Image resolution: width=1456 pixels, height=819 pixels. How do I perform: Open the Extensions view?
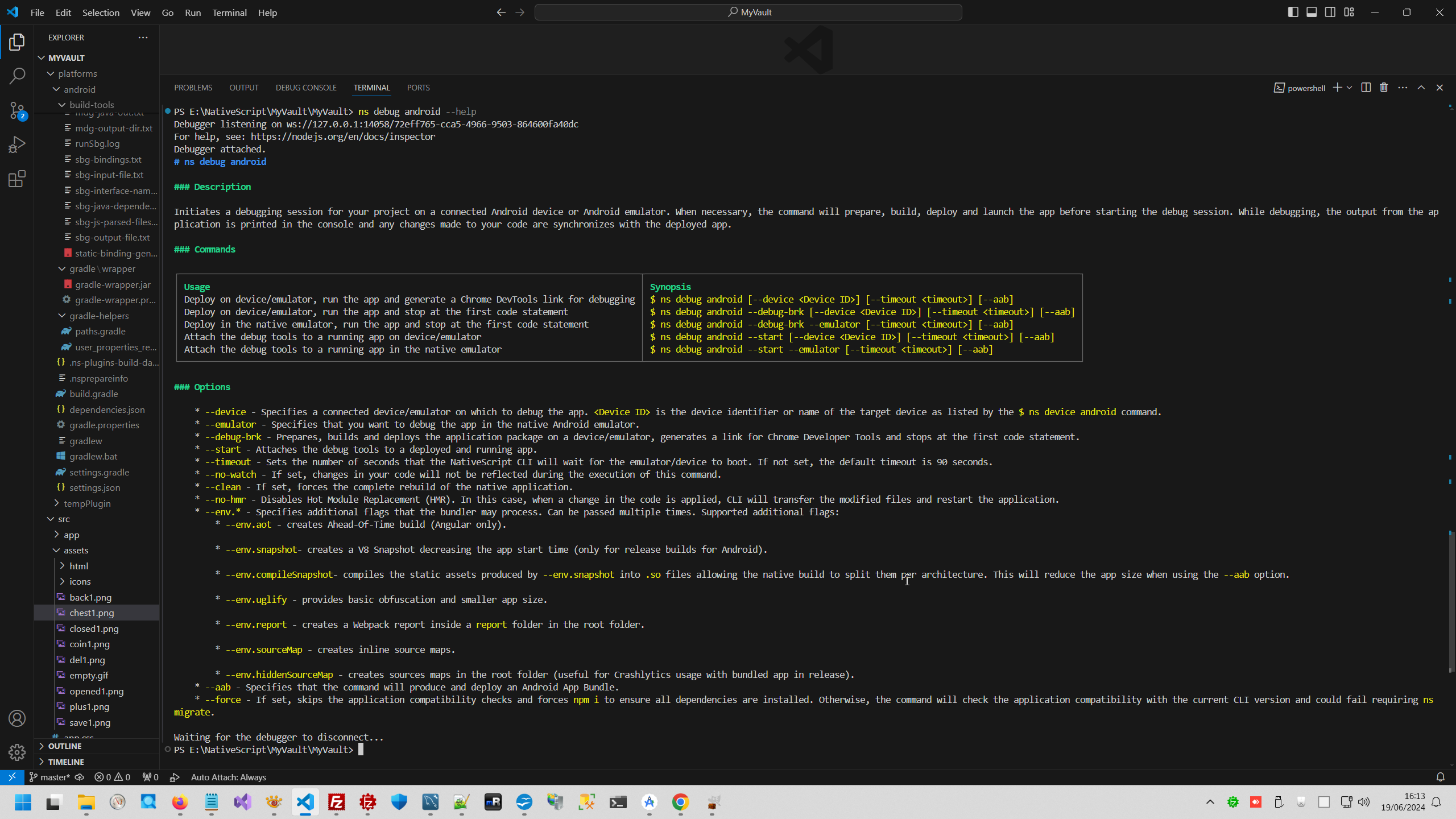pos(17,179)
